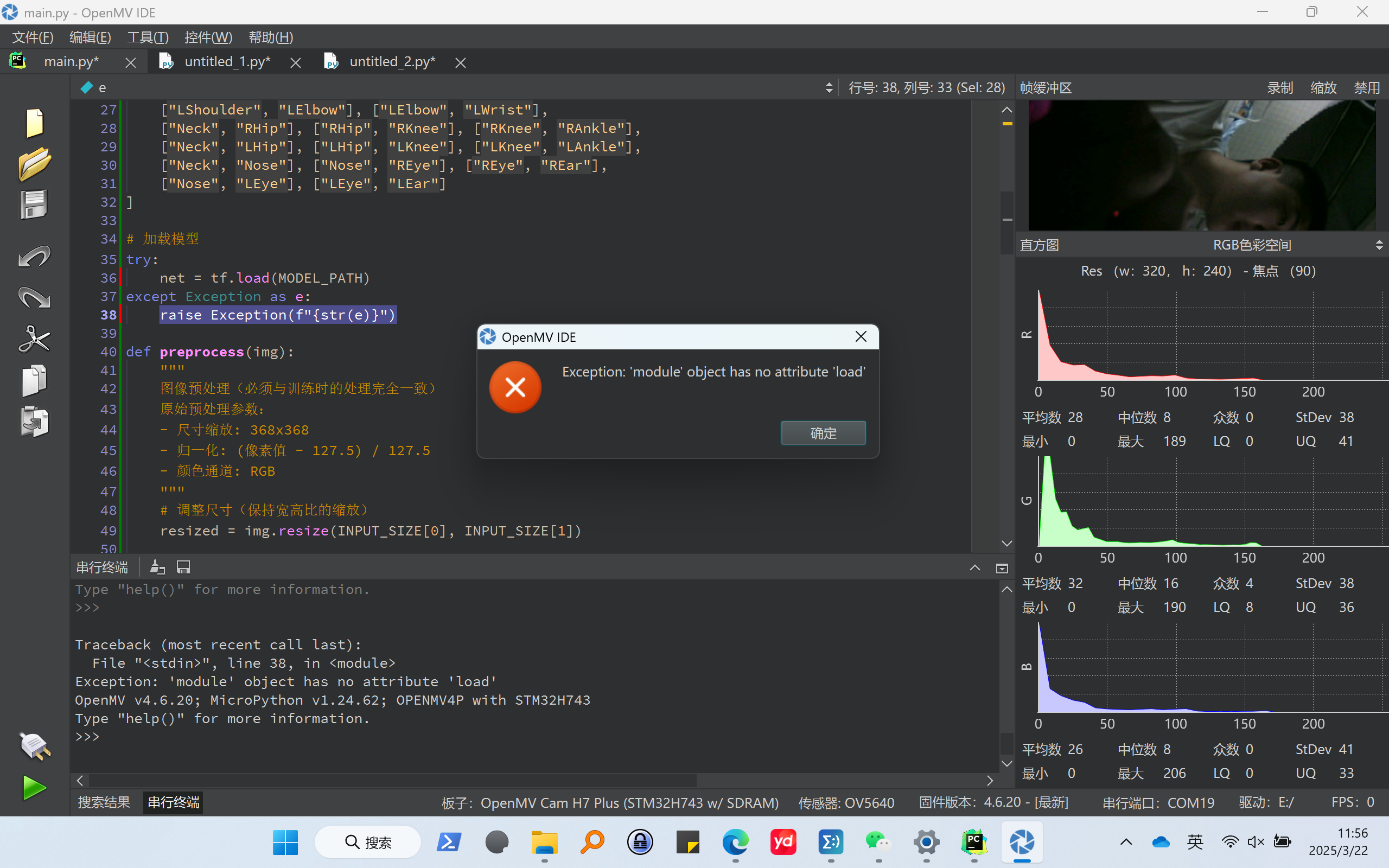Copy selection using the copy icon
Screen dimensions: 1389x868
click(x=34, y=381)
